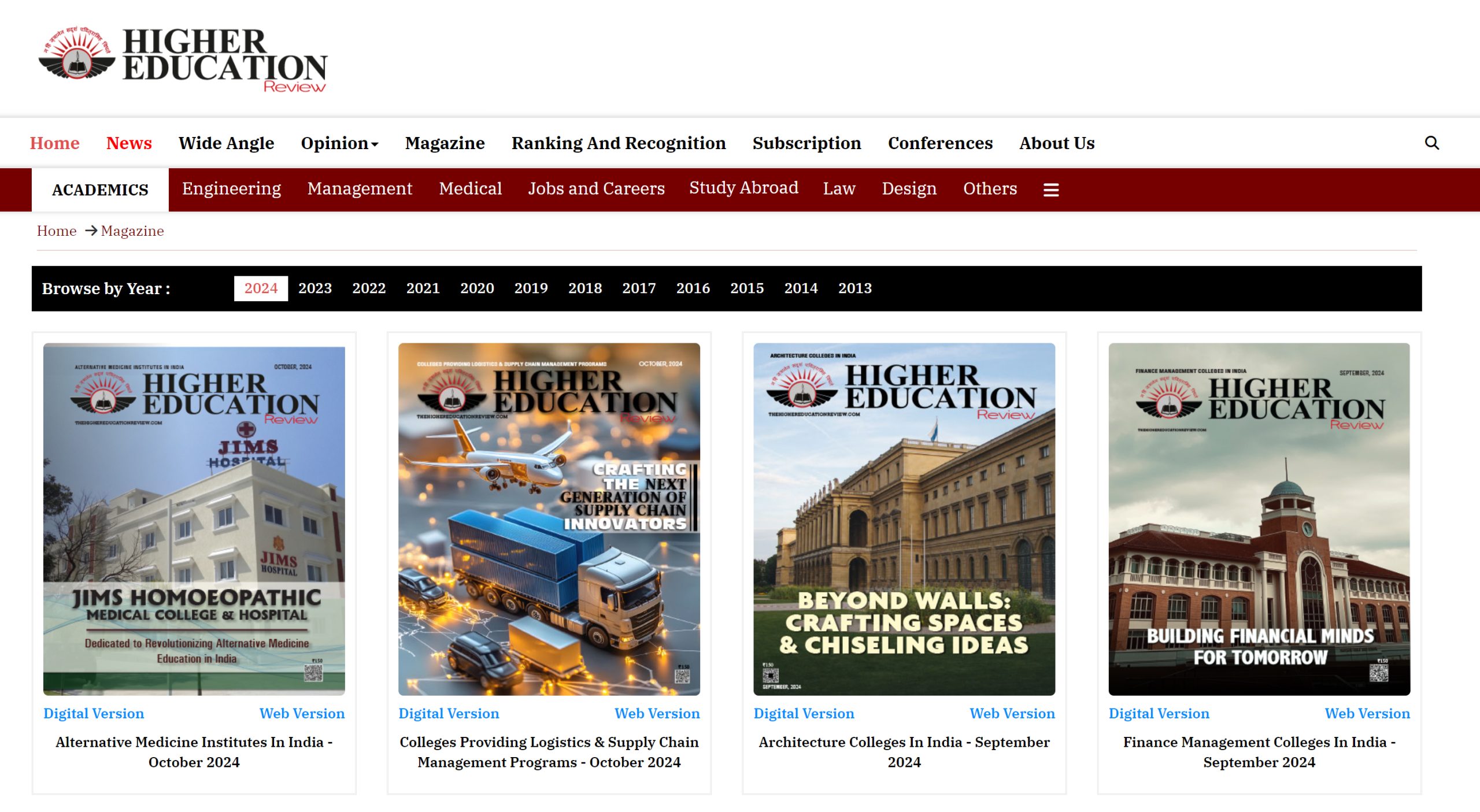
Task: Open About Us page
Action: [1057, 143]
